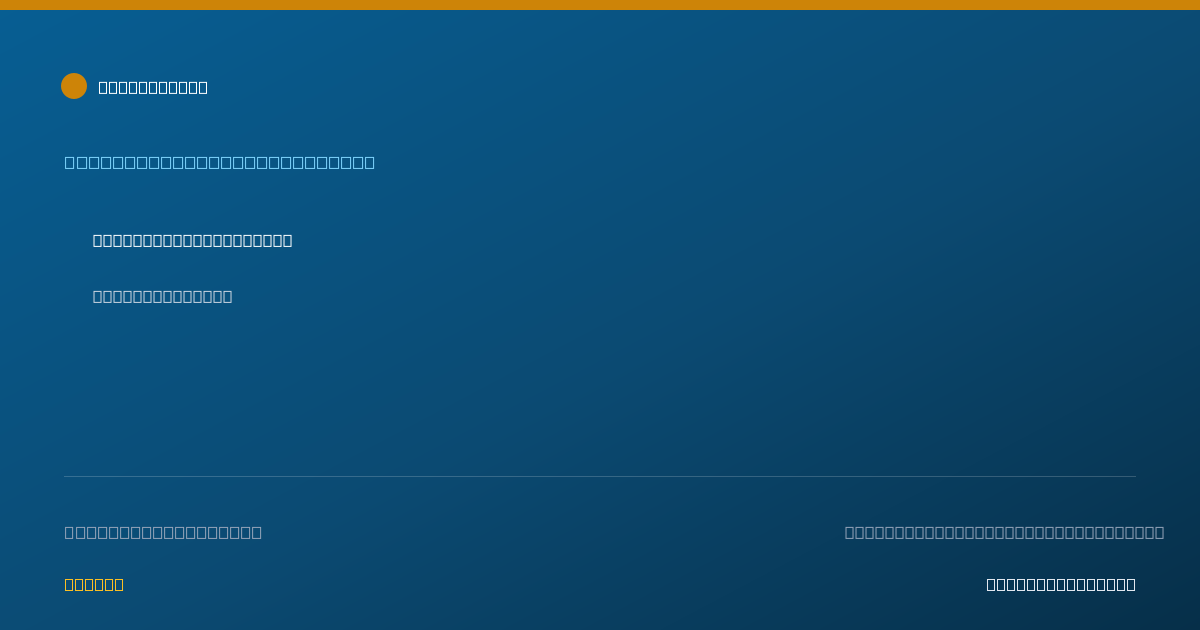1200x630 pixels.
Task: Open the gray footer text above the yellow label
Action: tap(163, 532)
